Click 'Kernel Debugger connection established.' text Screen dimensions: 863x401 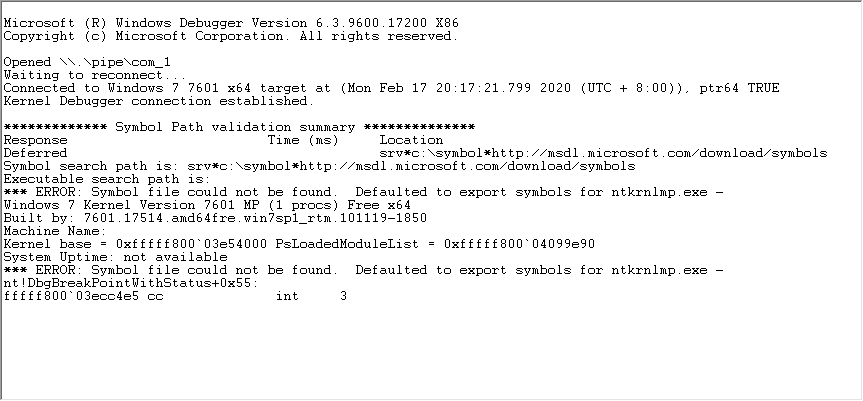[x=159, y=101]
